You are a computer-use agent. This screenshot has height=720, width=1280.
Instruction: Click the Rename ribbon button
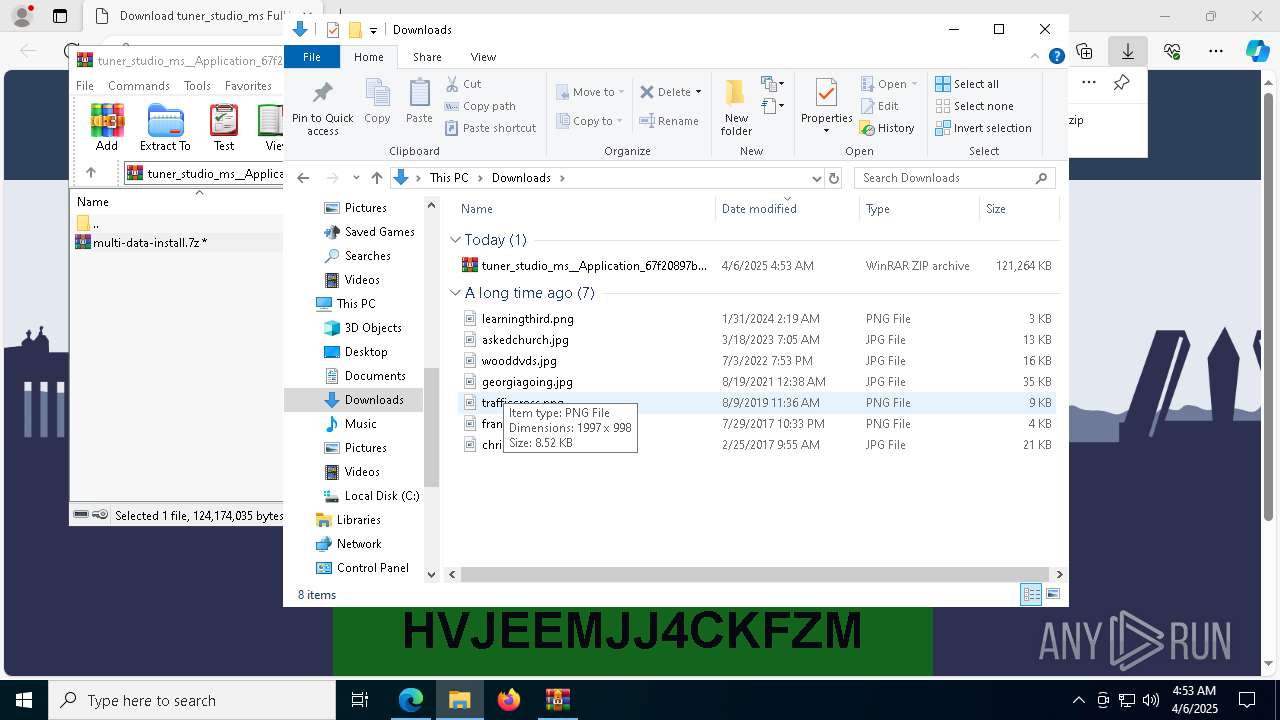pos(669,121)
